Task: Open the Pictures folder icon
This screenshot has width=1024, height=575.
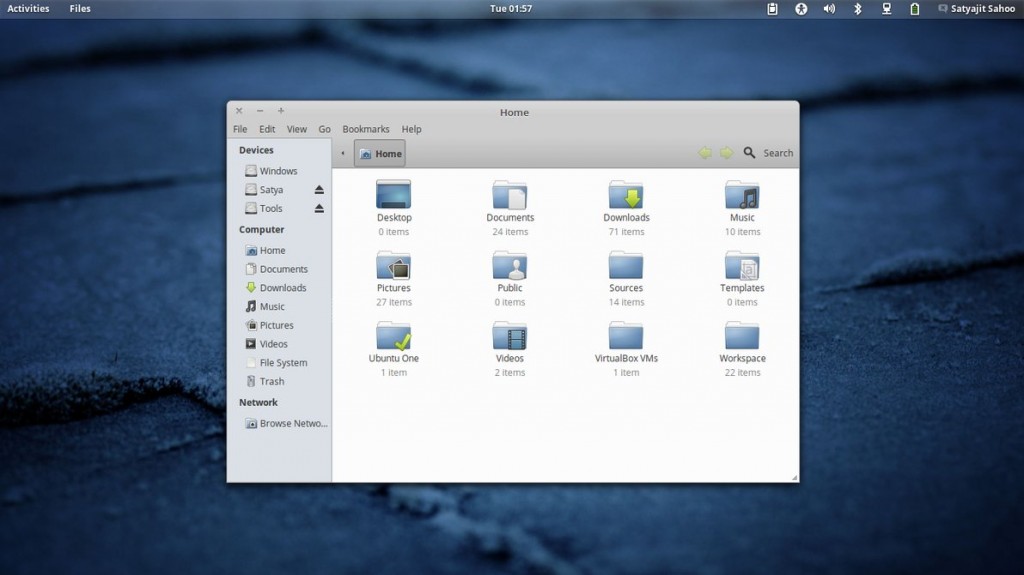Action: click(x=394, y=265)
